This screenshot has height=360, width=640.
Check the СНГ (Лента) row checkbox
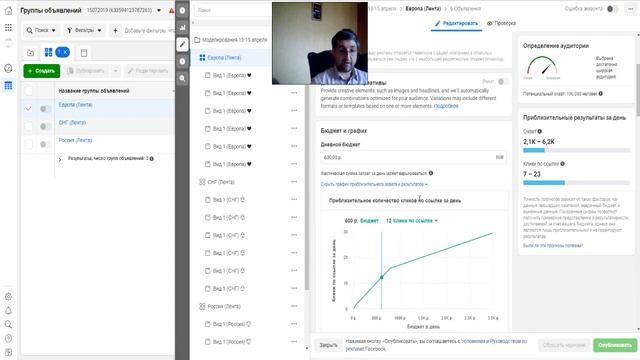coord(29,126)
